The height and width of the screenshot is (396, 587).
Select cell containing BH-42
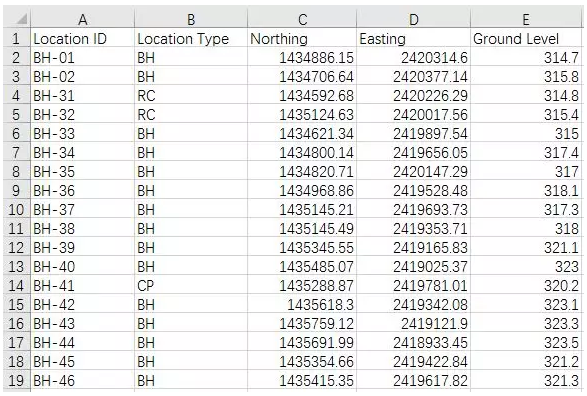[82, 305]
